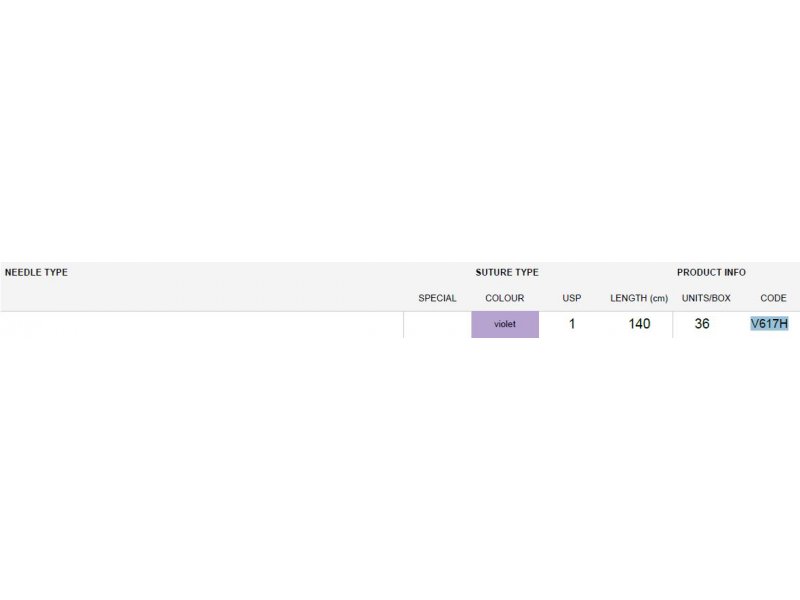Click the grey header band below NEEDLE TYPE
800x600 pixels.
pos(204,298)
